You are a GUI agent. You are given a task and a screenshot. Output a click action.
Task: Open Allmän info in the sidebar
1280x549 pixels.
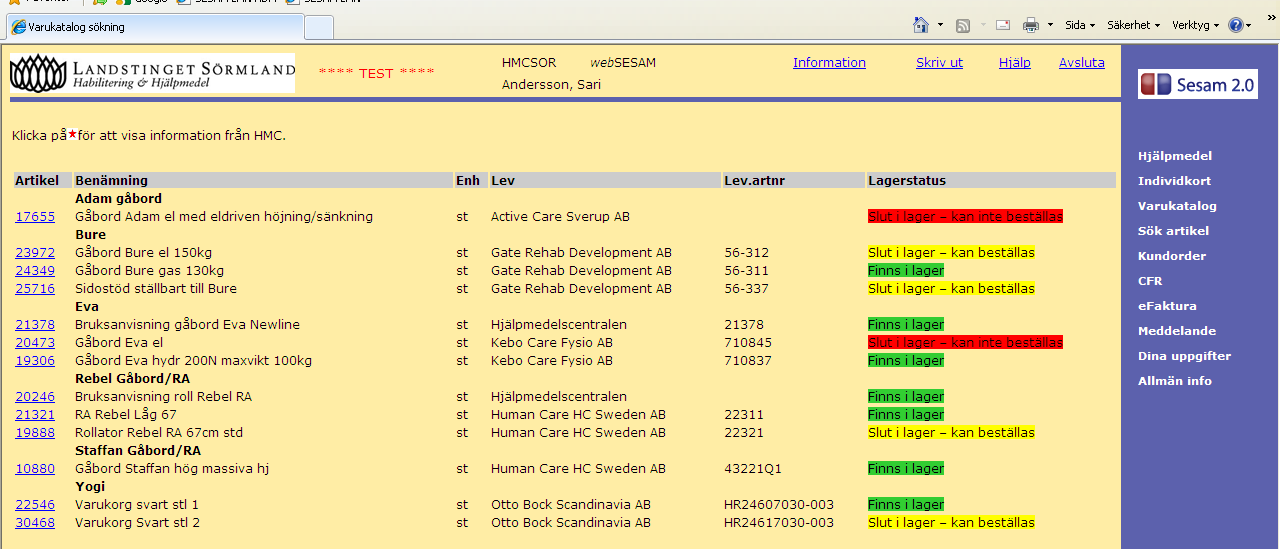pos(1174,381)
